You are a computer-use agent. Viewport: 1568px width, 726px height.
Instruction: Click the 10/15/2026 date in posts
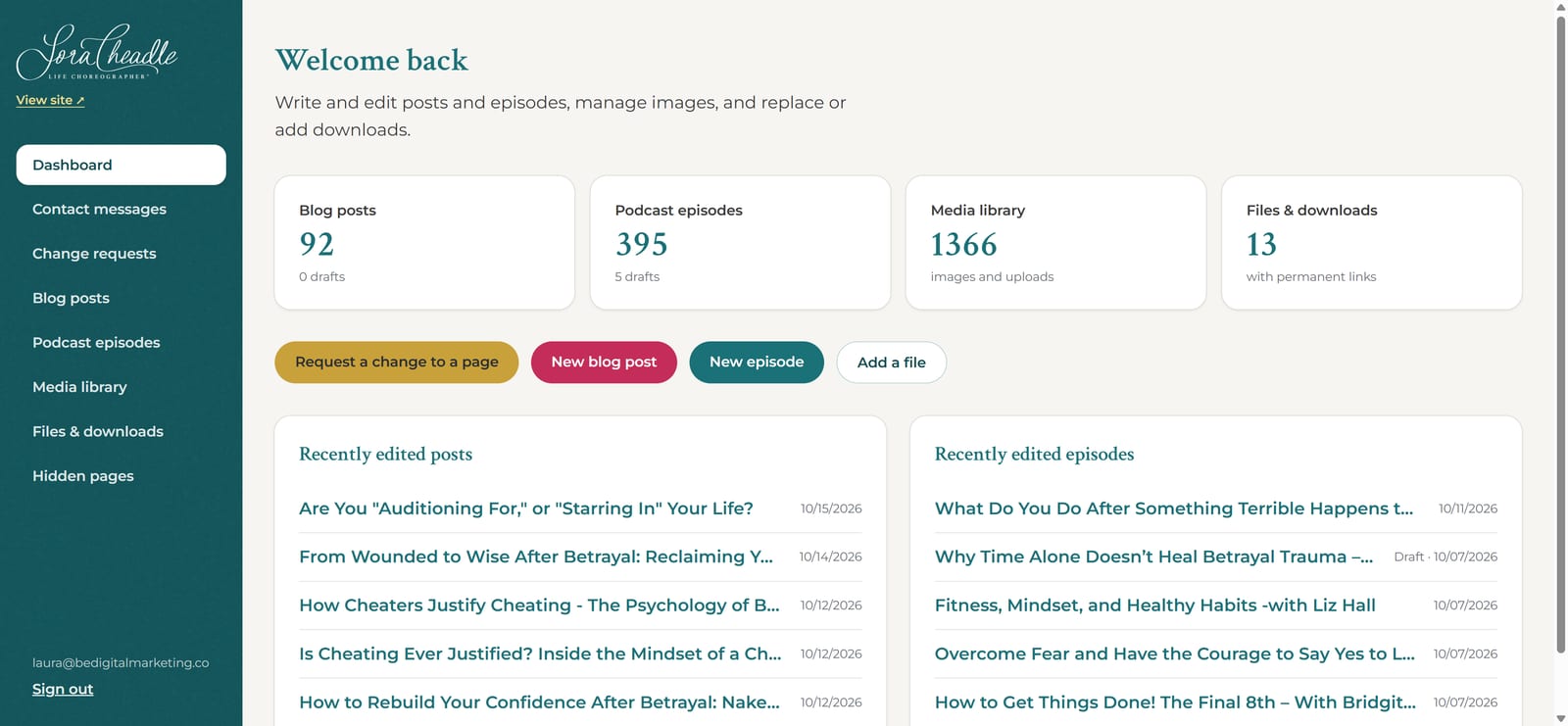(x=831, y=508)
